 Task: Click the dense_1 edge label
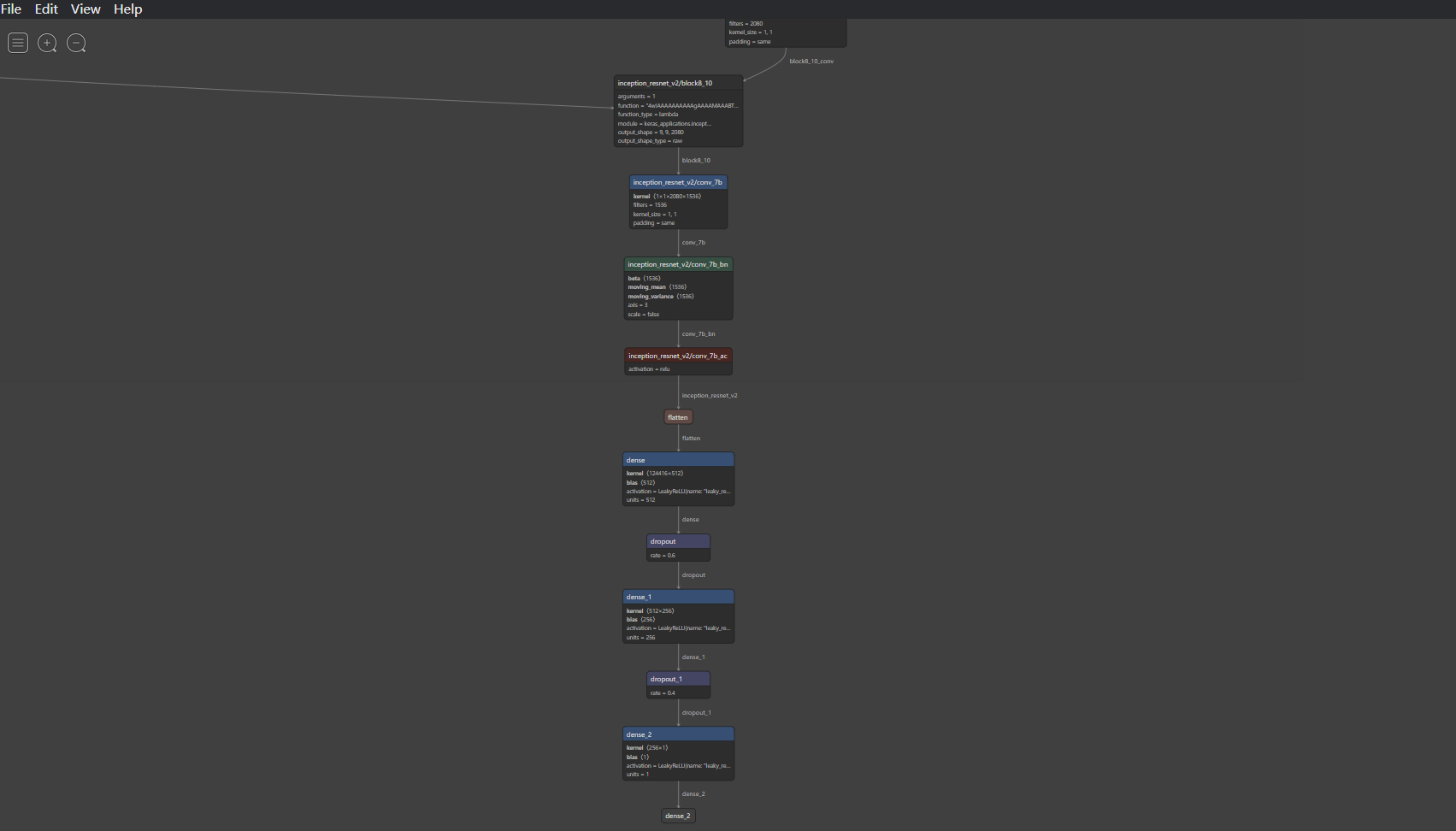(x=693, y=657)
